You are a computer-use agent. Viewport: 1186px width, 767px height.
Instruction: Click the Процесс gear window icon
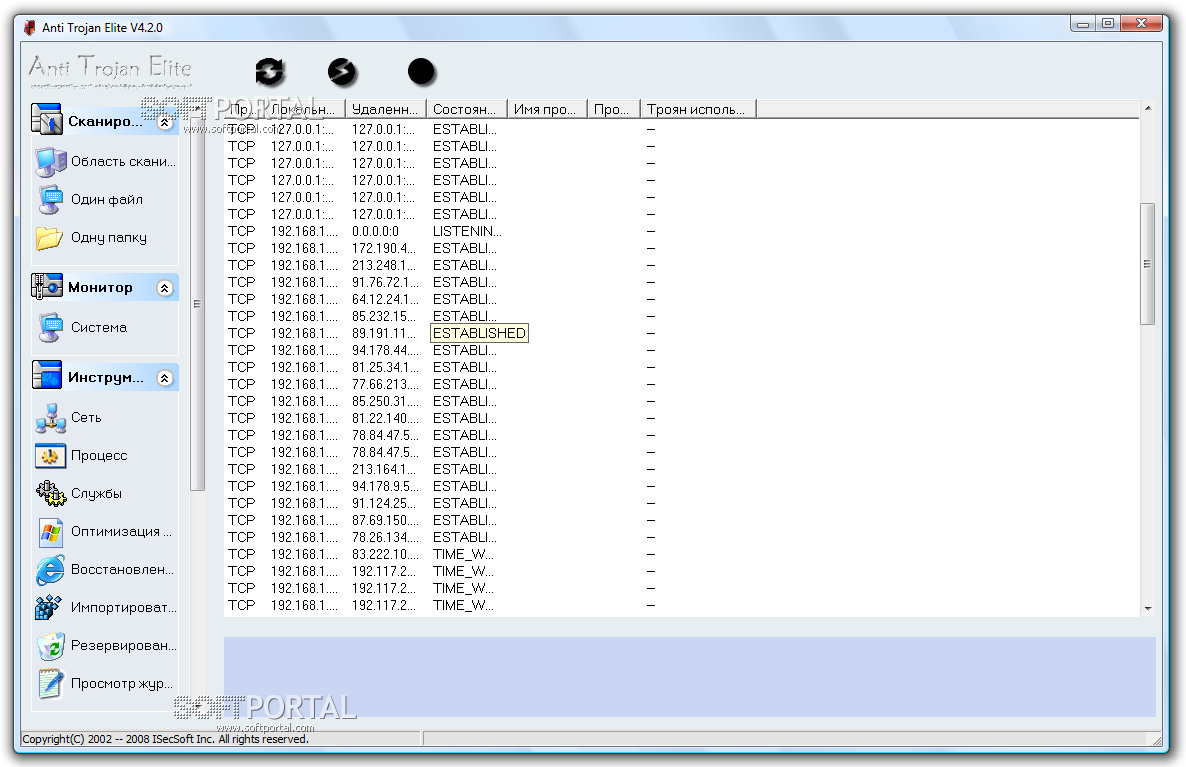[x=50, y=455]
